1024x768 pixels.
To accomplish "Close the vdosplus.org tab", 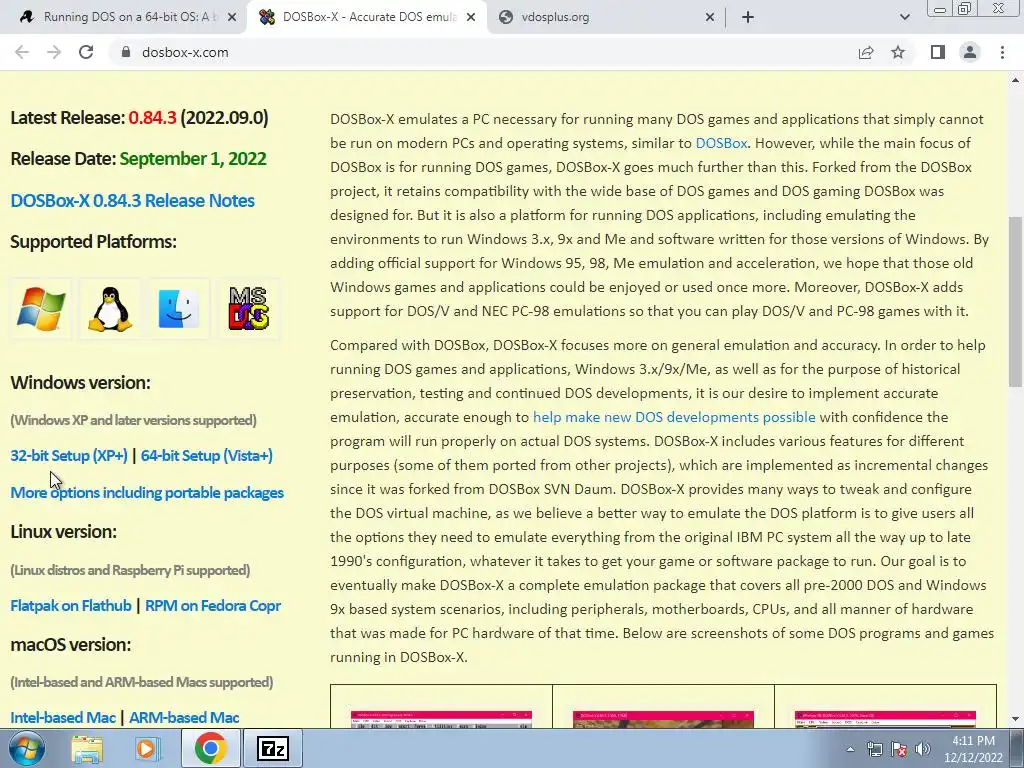I will click(x=710, y=17).
